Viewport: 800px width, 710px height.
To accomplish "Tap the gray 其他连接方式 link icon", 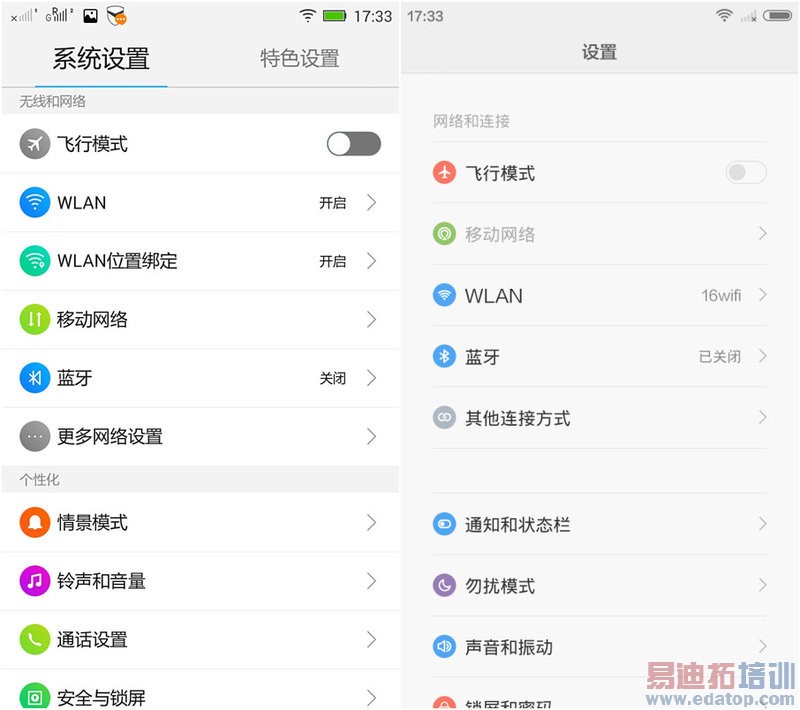I will click(x=444, y=417).
